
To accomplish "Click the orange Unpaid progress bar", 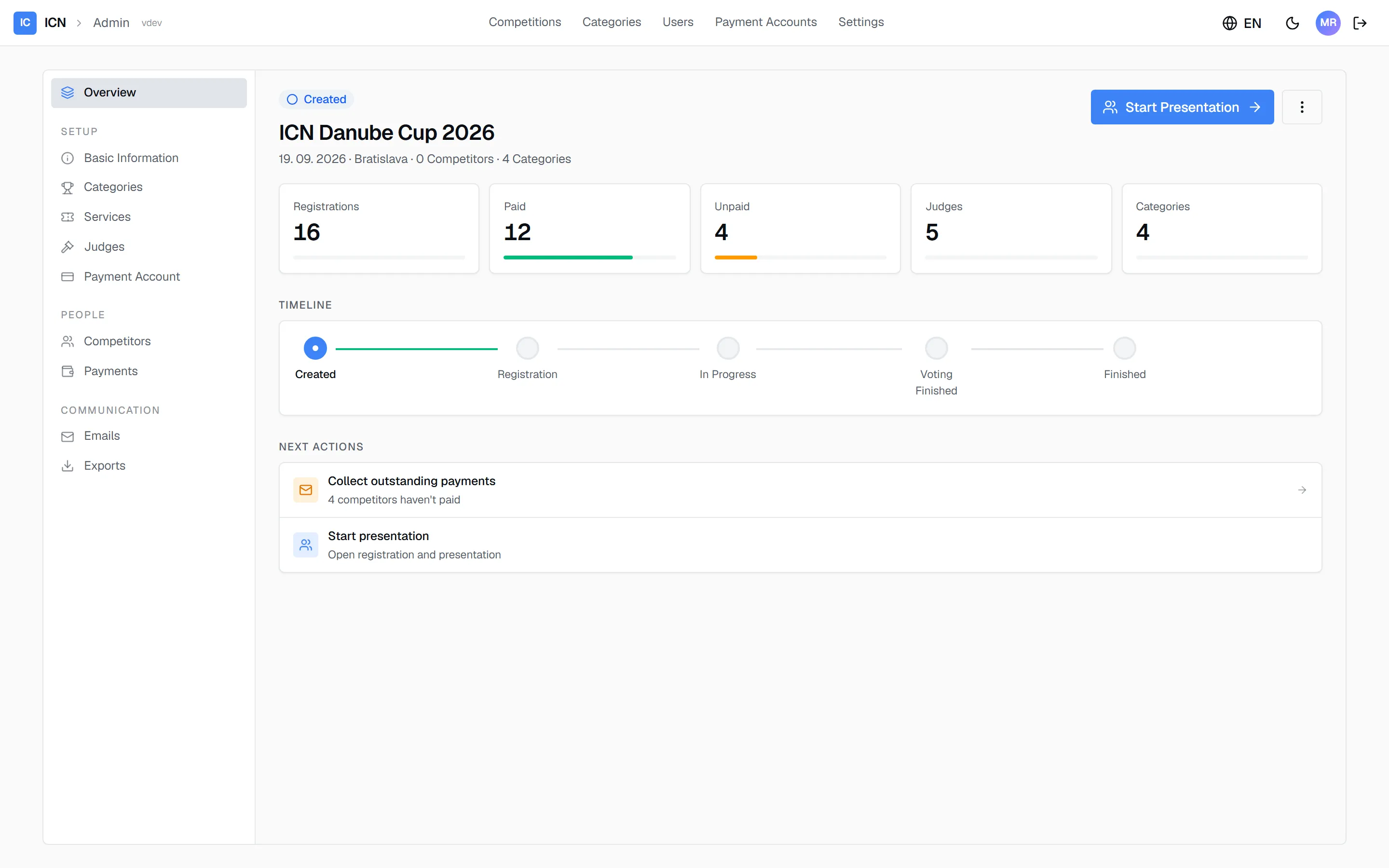I will pyautogui.click(x=735, y=258).
